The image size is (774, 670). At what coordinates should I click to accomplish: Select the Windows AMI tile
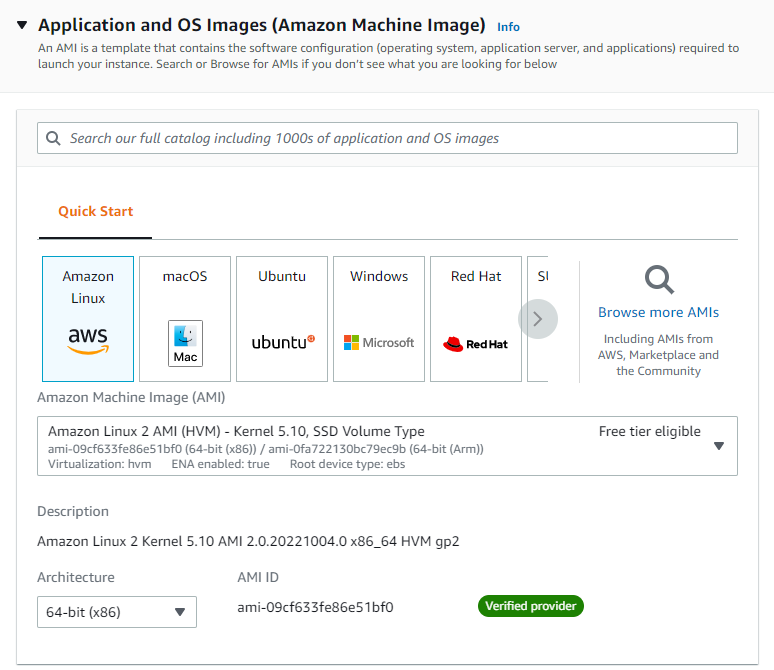click(379, 319)
